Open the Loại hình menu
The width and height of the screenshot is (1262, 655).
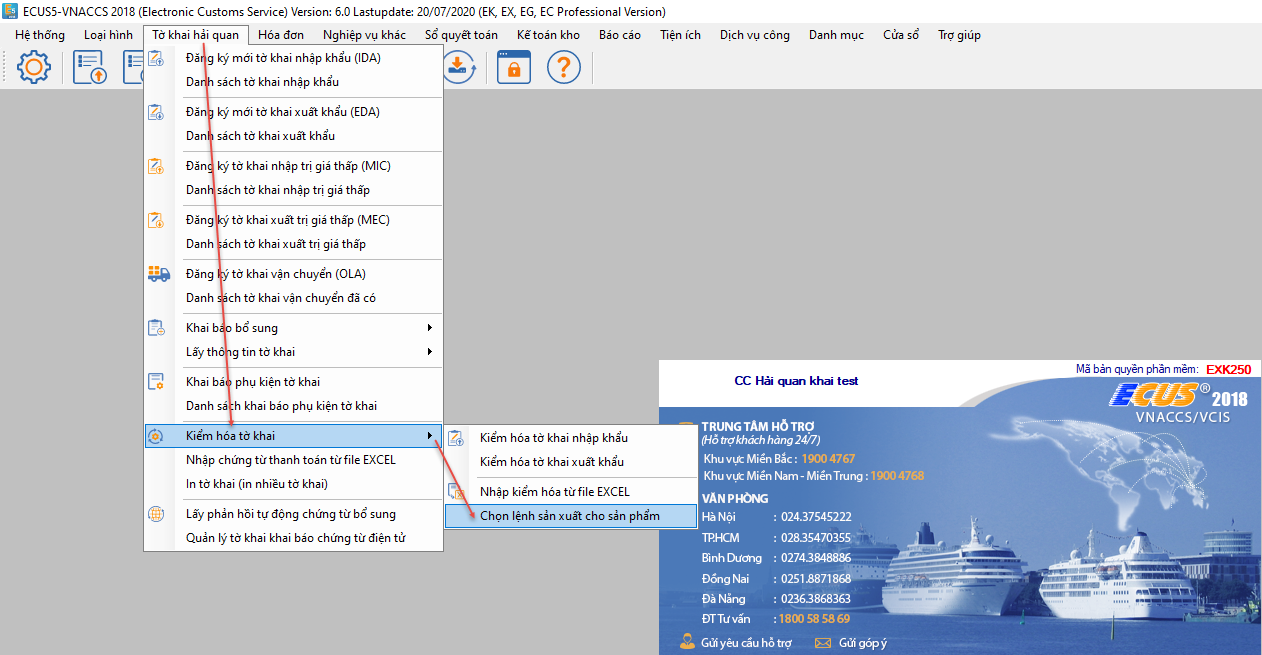[x=108, y=35]
